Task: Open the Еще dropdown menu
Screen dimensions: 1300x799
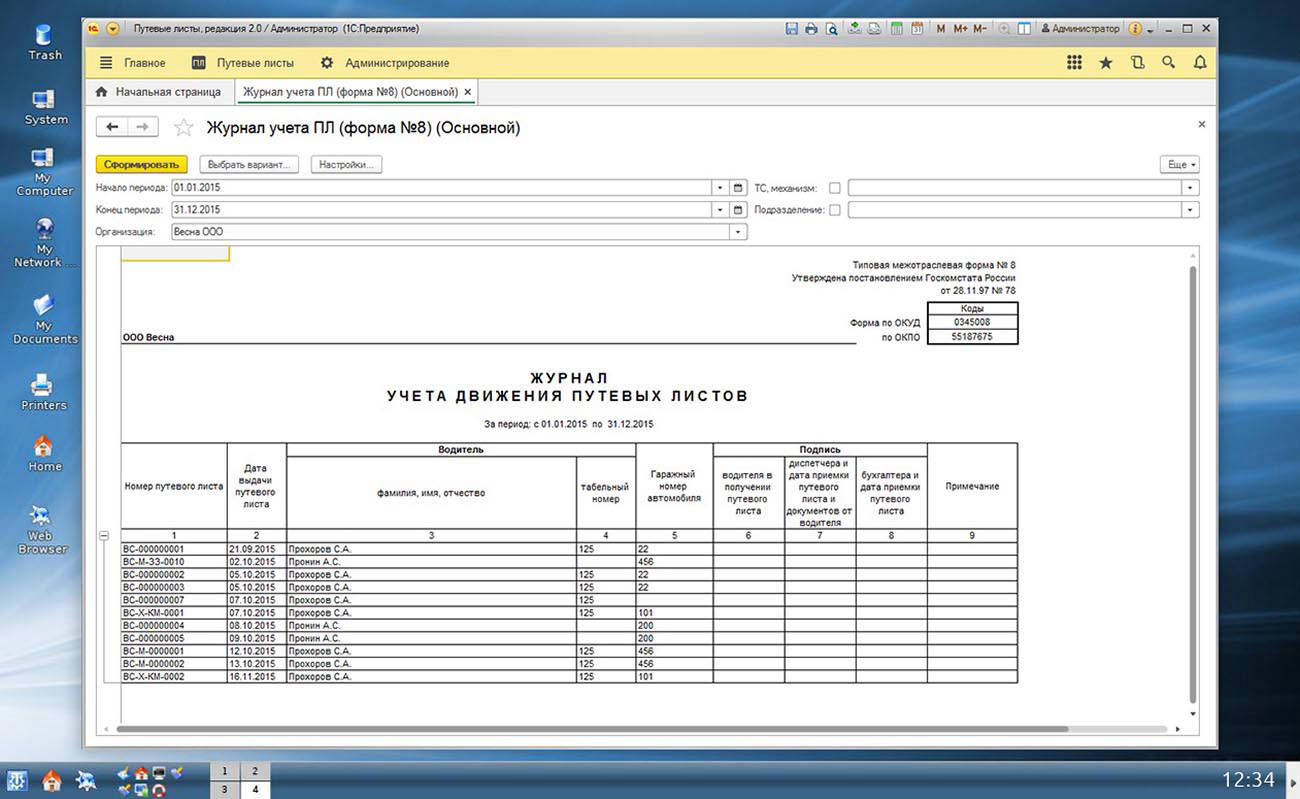Action: coord(1179,165)
